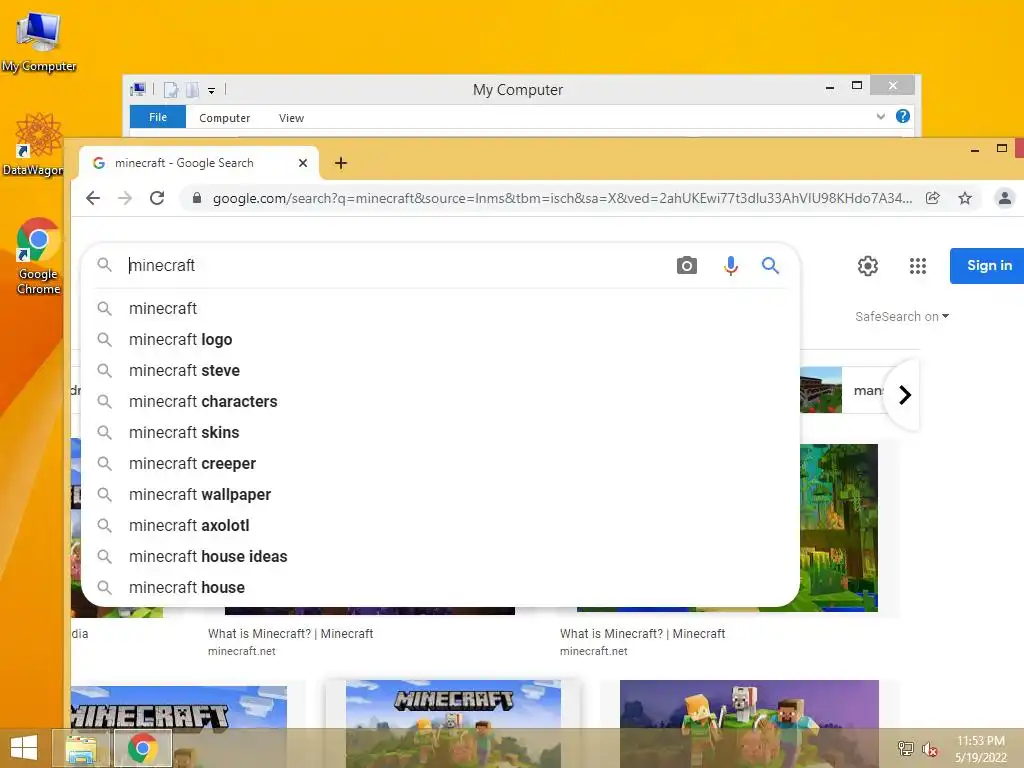Image resolution: width=1024 pixels, height=768 pixels.
Task: Expand the ribbon in My Computer window
Action: point(880,116)
